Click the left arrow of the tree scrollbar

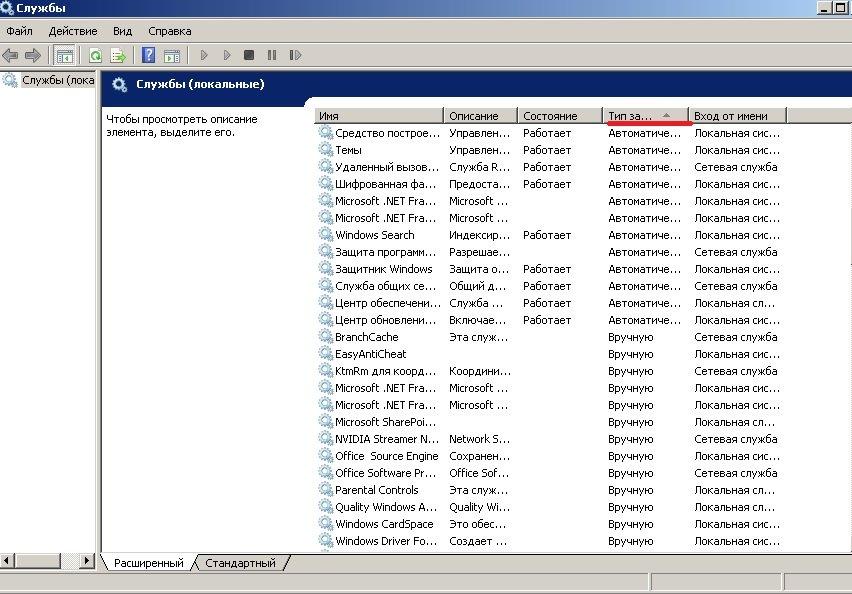[7, 560]
